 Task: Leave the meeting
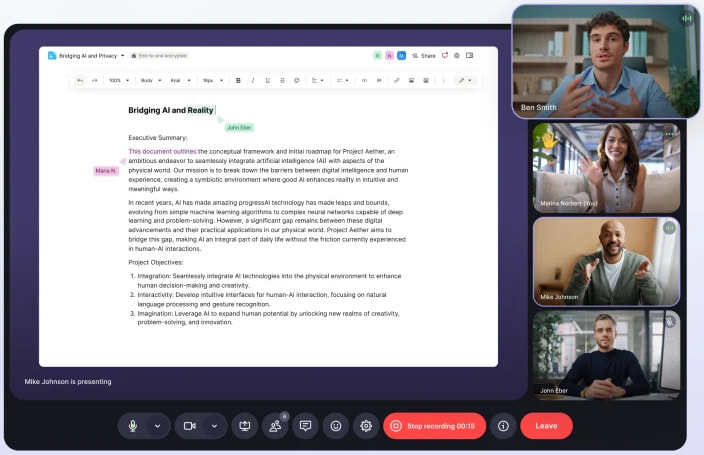[x=546, y=426]
